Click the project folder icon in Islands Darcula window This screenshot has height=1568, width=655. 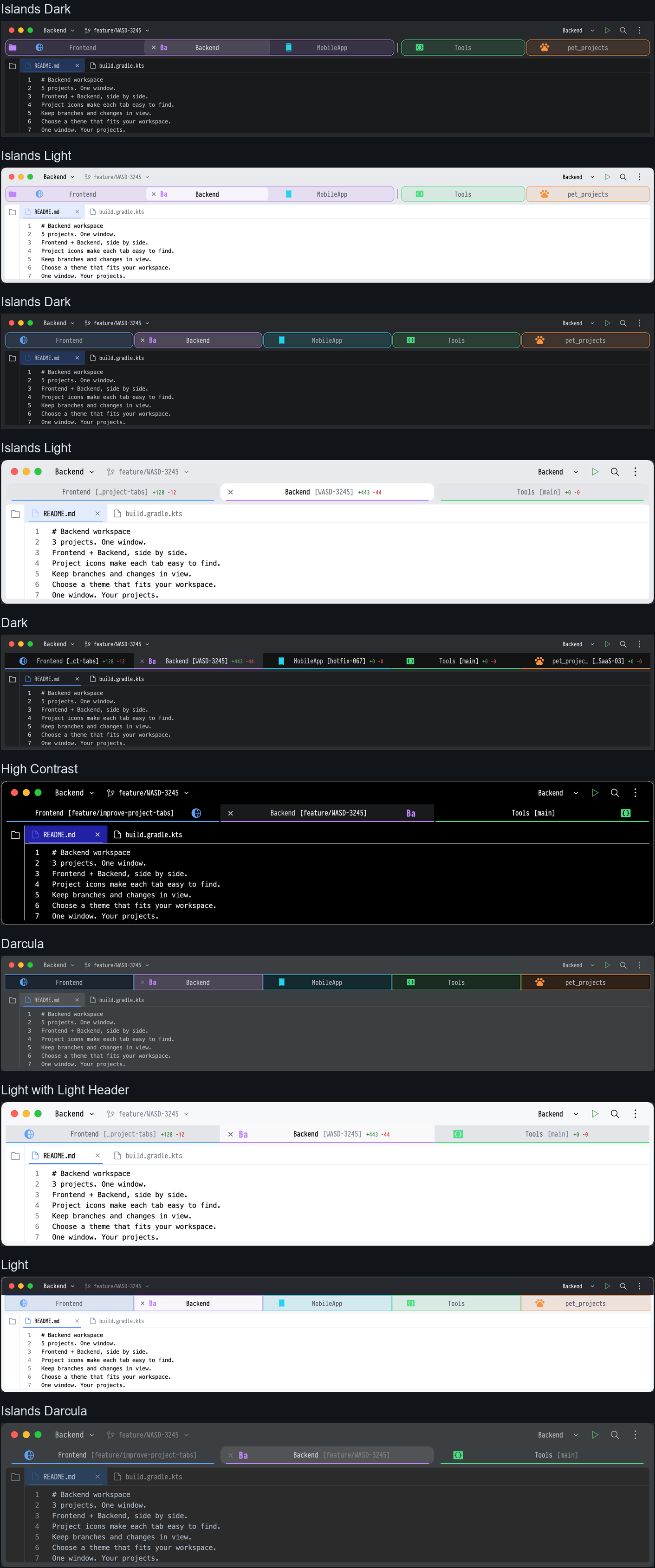15,1477
